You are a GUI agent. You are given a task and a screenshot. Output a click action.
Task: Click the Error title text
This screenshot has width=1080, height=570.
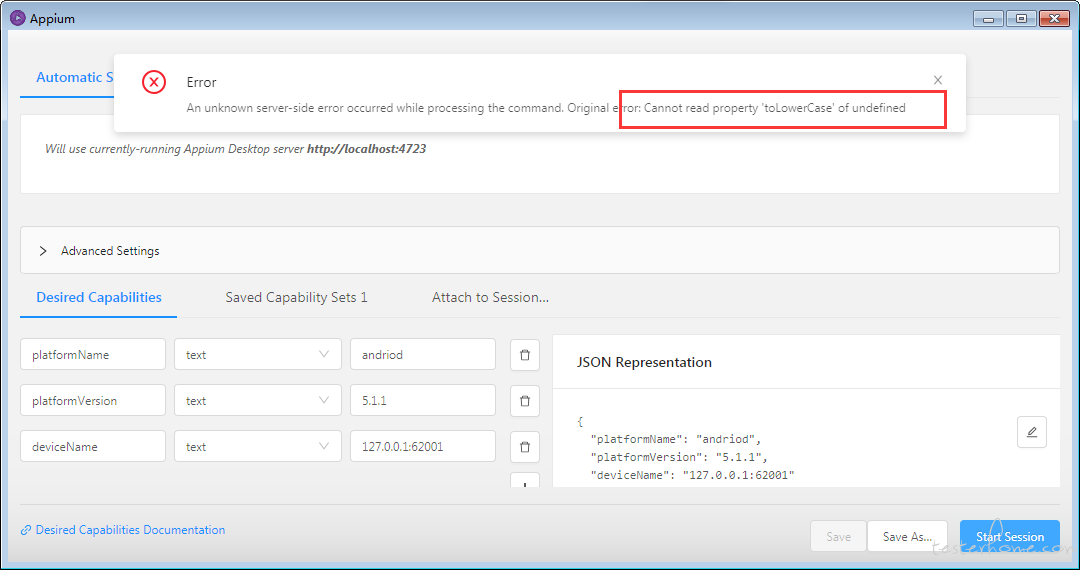tap(201, 82)
